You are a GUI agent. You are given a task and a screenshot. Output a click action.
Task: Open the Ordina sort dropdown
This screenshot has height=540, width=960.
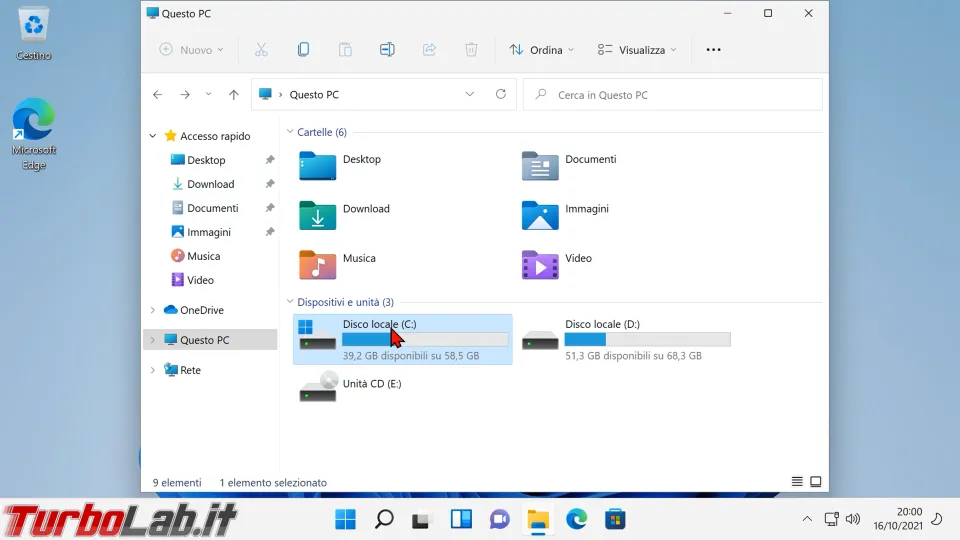pyautogui.click(x=542, y=50)
